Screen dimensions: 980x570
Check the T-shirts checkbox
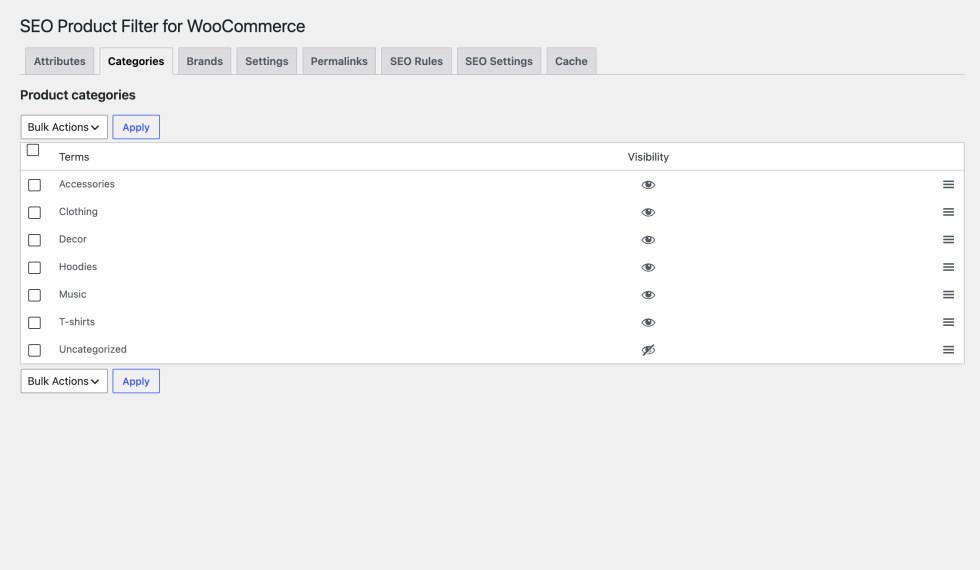pyautogui.click(x=34, y=322)
